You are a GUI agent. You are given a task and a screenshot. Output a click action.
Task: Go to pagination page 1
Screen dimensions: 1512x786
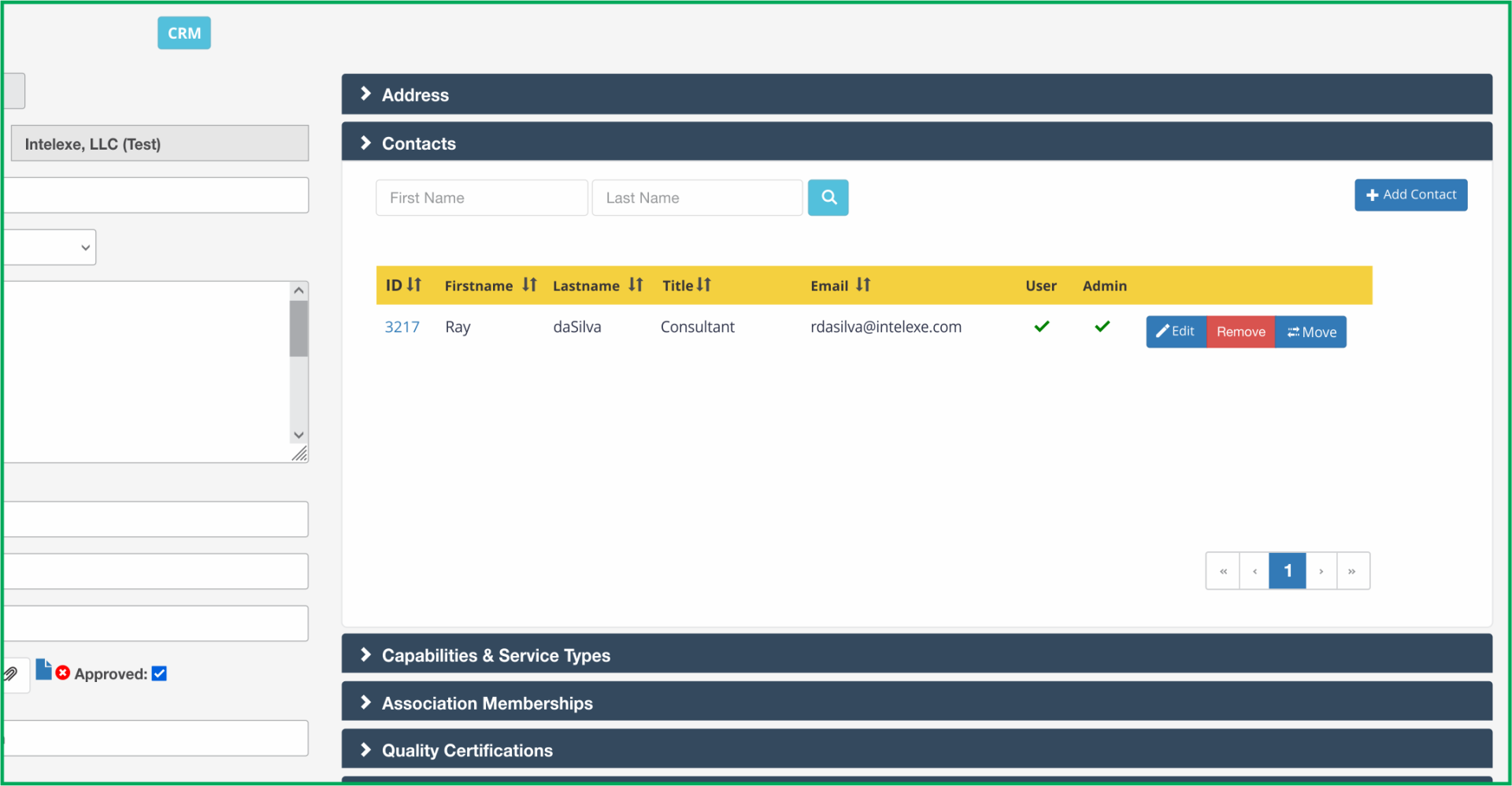(1288, 571)
